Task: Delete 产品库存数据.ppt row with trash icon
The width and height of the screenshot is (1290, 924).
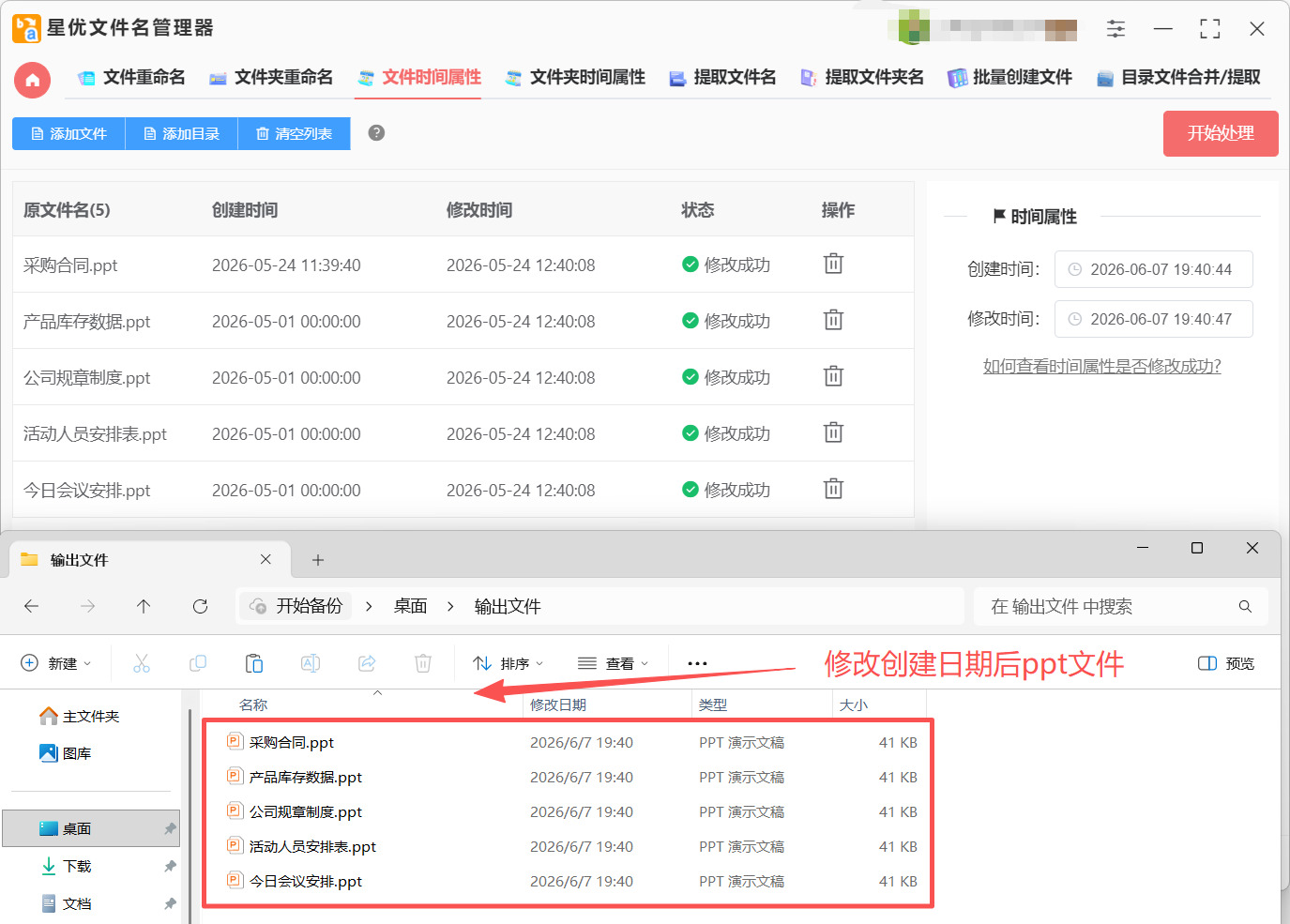Action: 833,321
